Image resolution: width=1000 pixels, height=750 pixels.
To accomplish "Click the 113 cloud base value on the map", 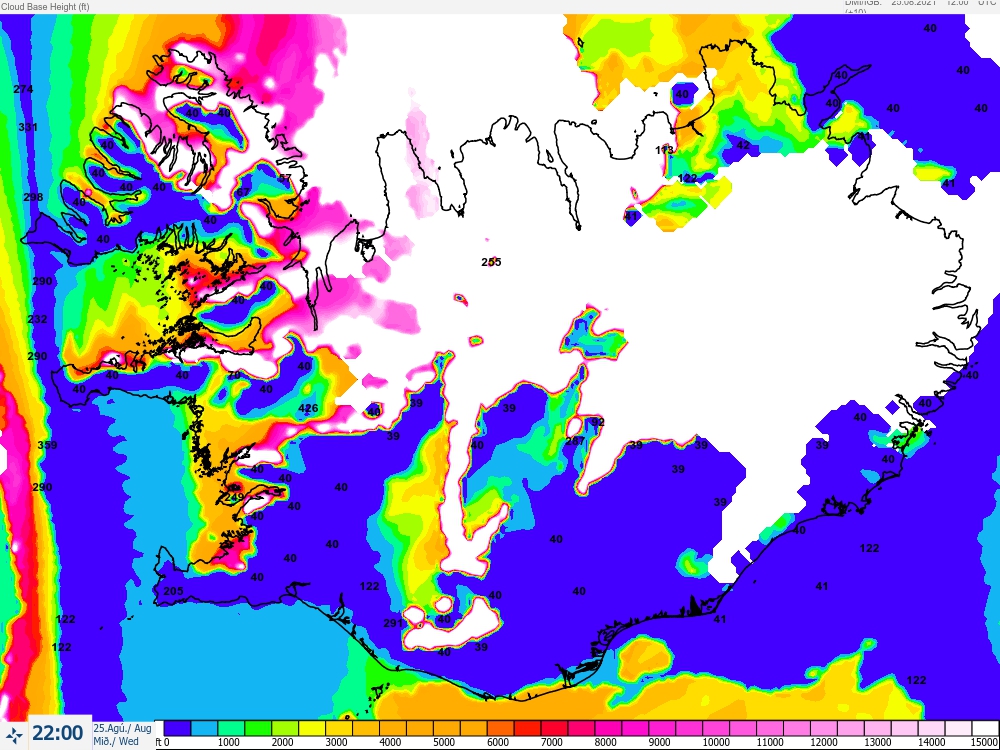I will pyautogui.click(x=665, y=150).
